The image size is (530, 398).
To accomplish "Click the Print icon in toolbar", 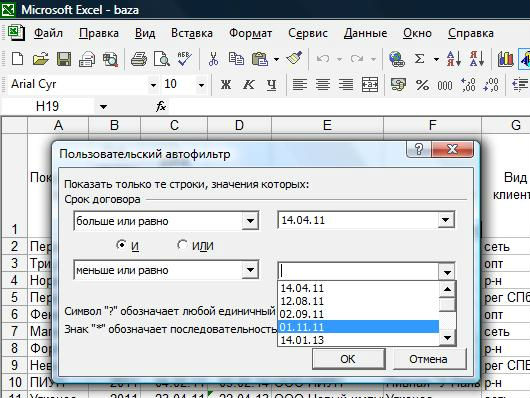I will click(139, 59).
